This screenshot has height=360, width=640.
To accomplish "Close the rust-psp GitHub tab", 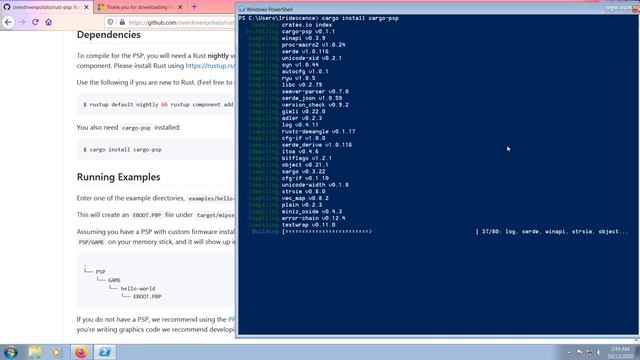I will (86, 7).
